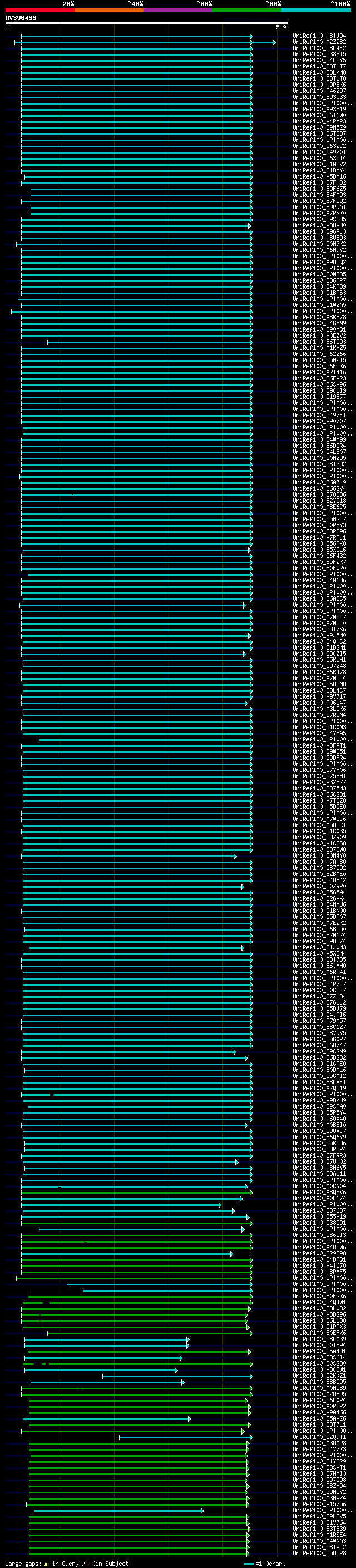Click the UniRef100_Q9CSN9 label

319,1052
